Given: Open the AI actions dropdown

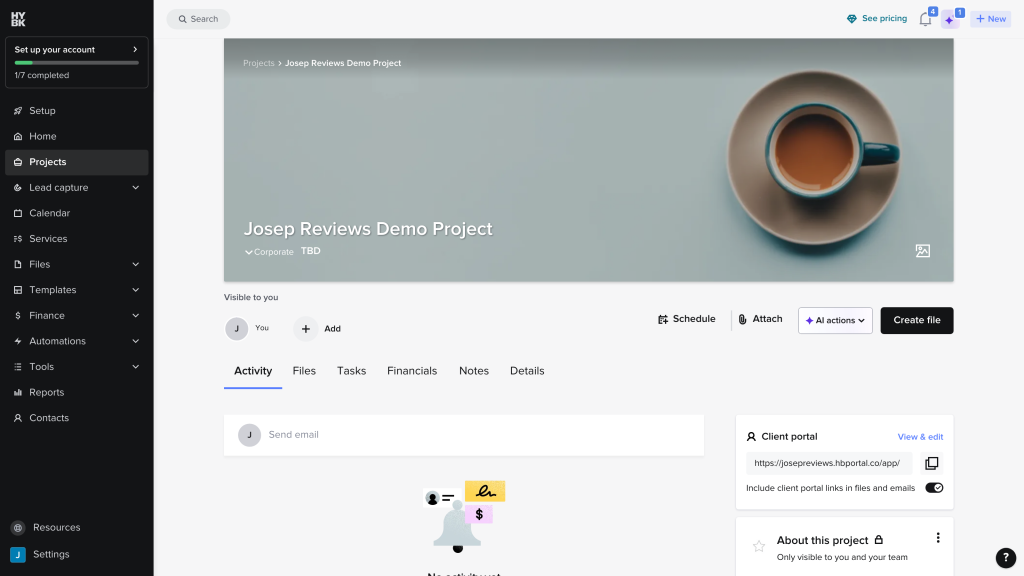Looking at the screenshot, I should coord(835,321).
